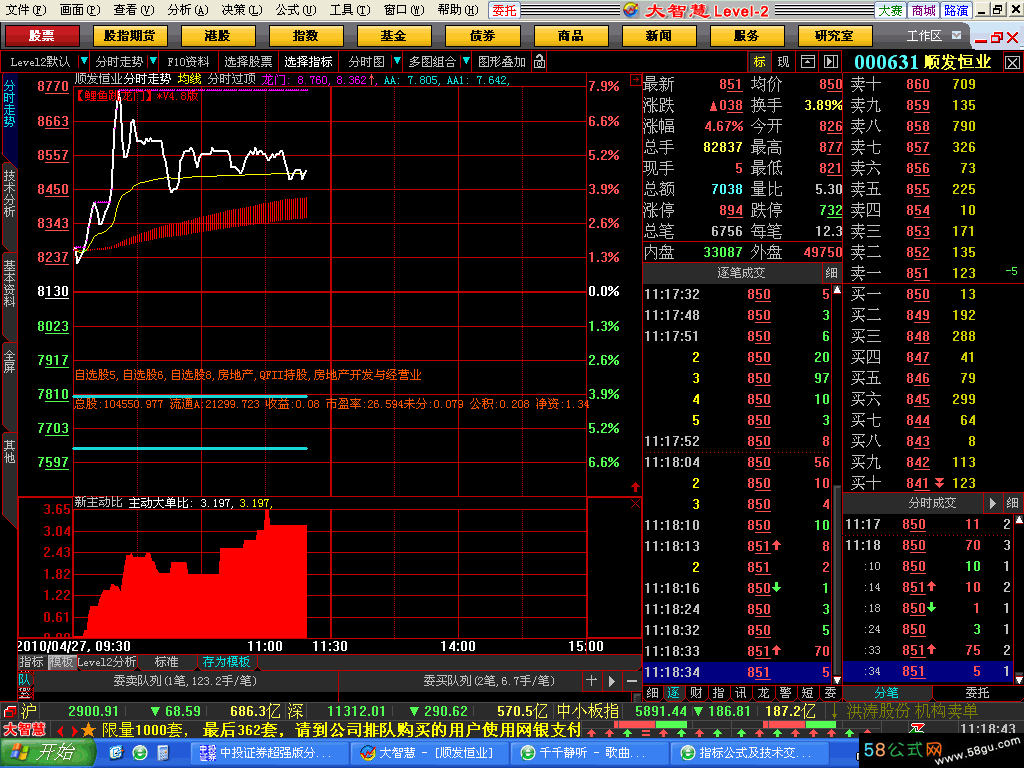Switch bottom tab to 财
Viewport: 1024px width, 768px height.
(x=696, y=693)
